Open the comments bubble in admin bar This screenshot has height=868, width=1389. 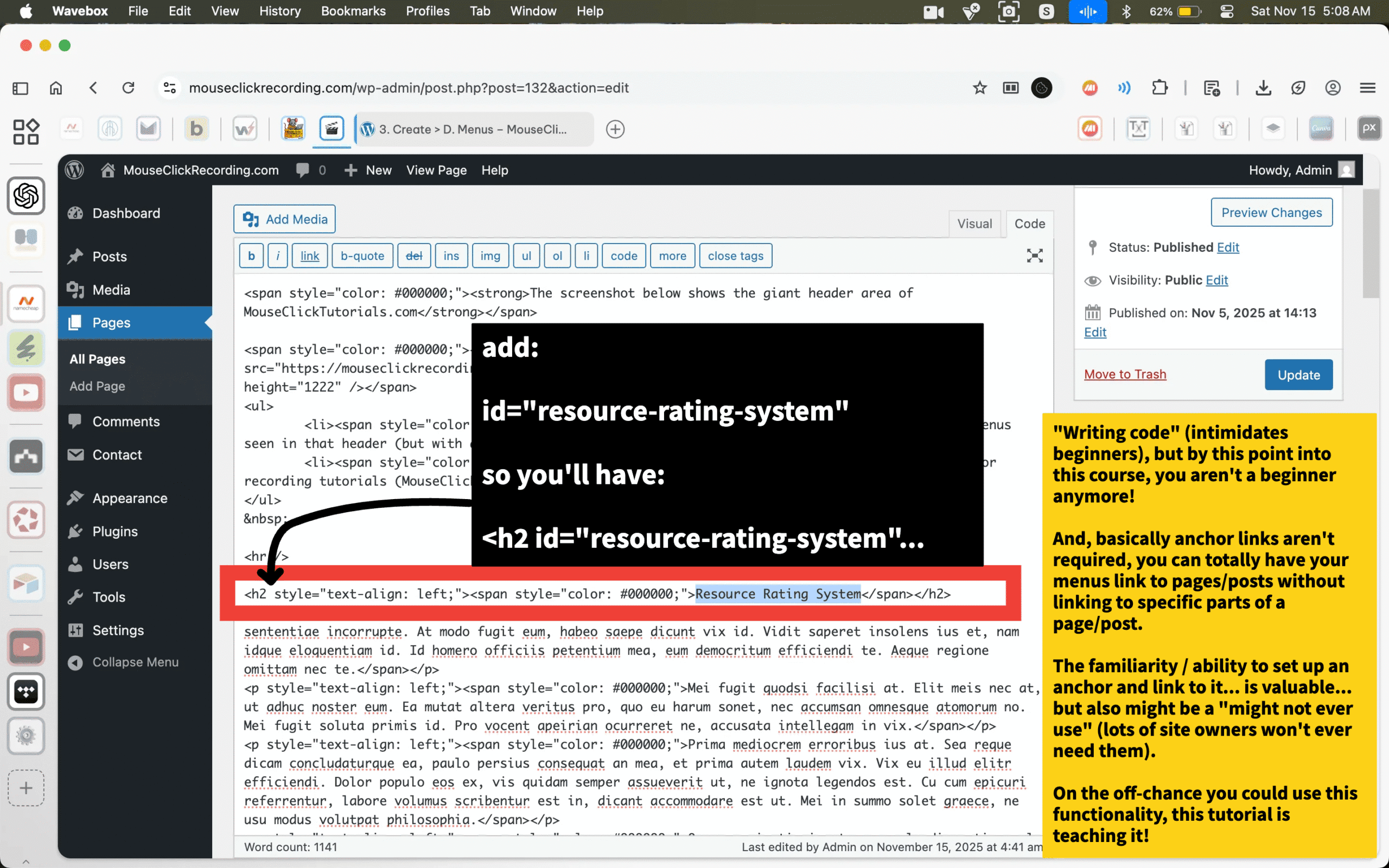pyautogui.click(x=302, y=170)
